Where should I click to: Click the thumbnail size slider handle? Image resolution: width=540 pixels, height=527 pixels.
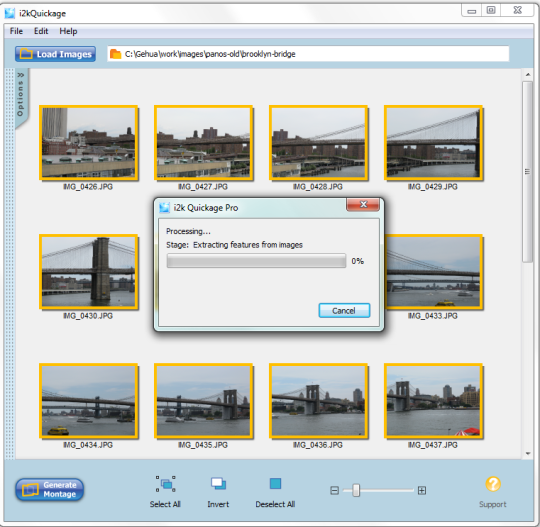[356, 490]
